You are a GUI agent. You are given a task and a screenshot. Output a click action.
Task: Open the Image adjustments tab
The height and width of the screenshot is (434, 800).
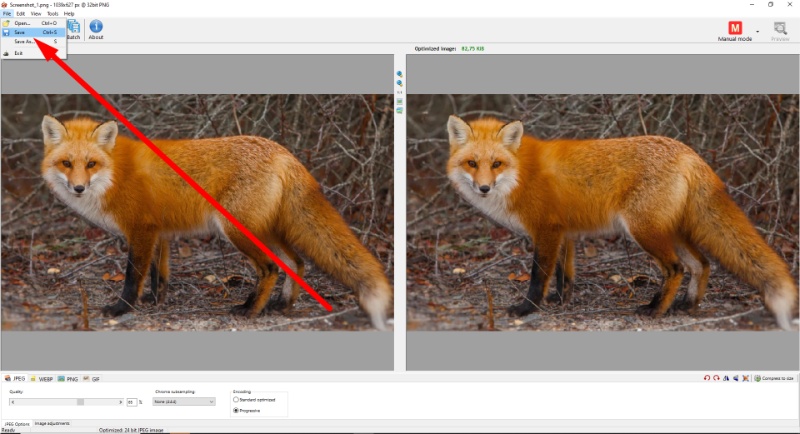52,423
